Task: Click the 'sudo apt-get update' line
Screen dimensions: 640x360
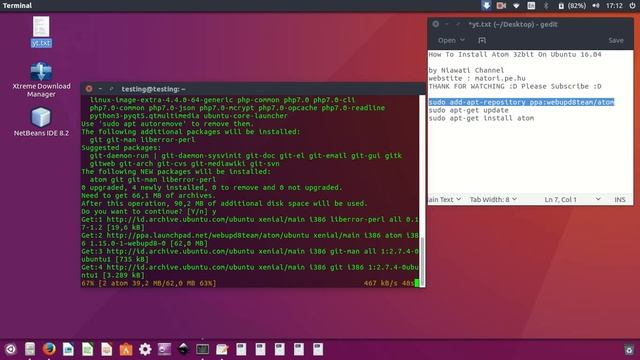Action: 469,110
